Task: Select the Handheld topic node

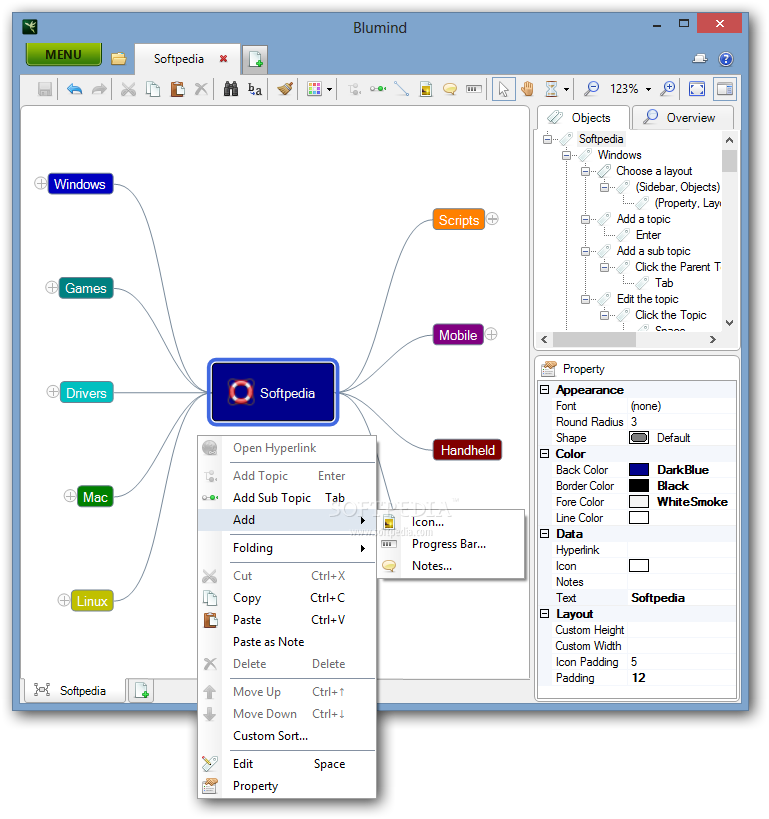Action: [x=468, y=450]
